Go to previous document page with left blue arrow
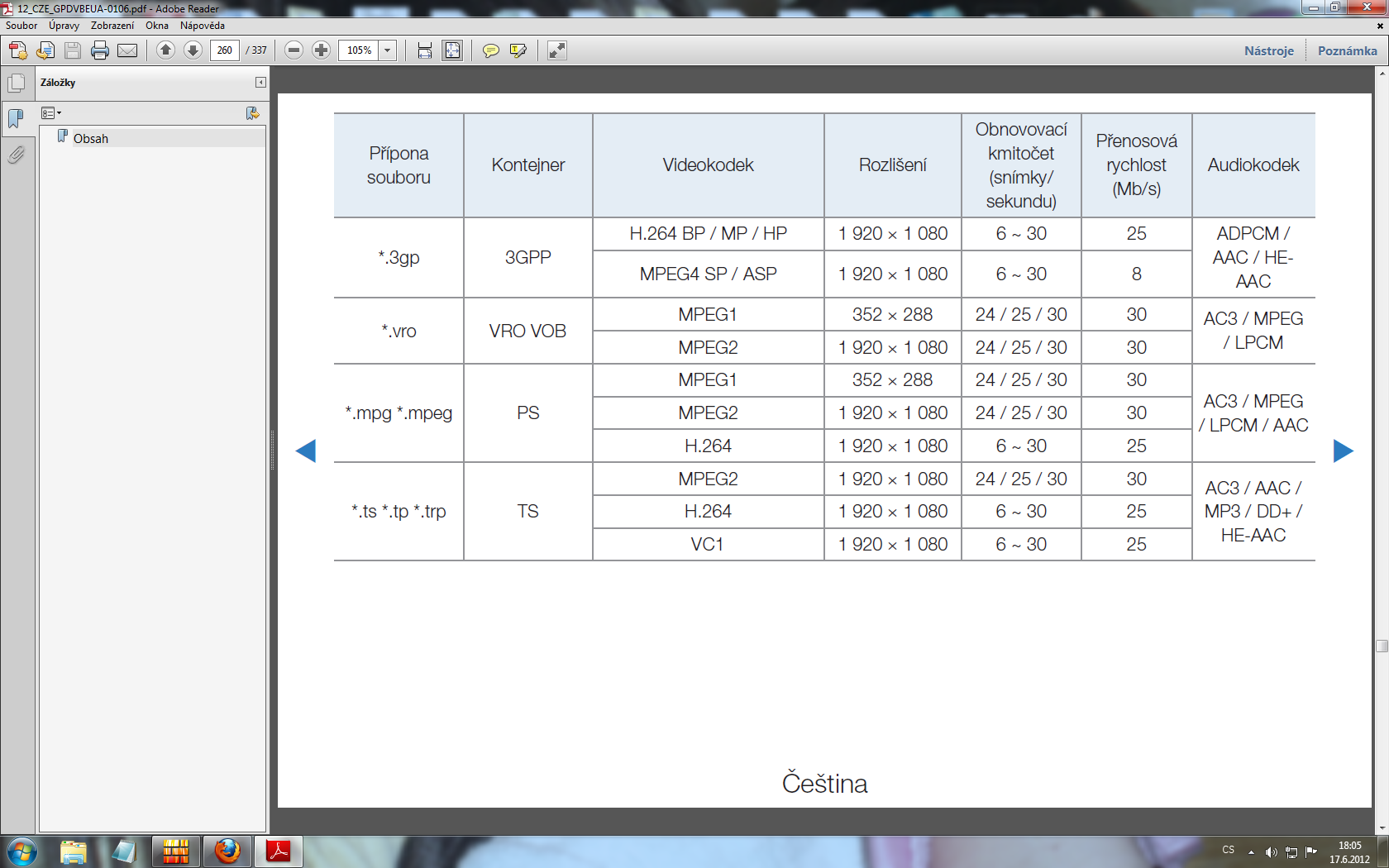1389x868 pixels. pos(306,451)
